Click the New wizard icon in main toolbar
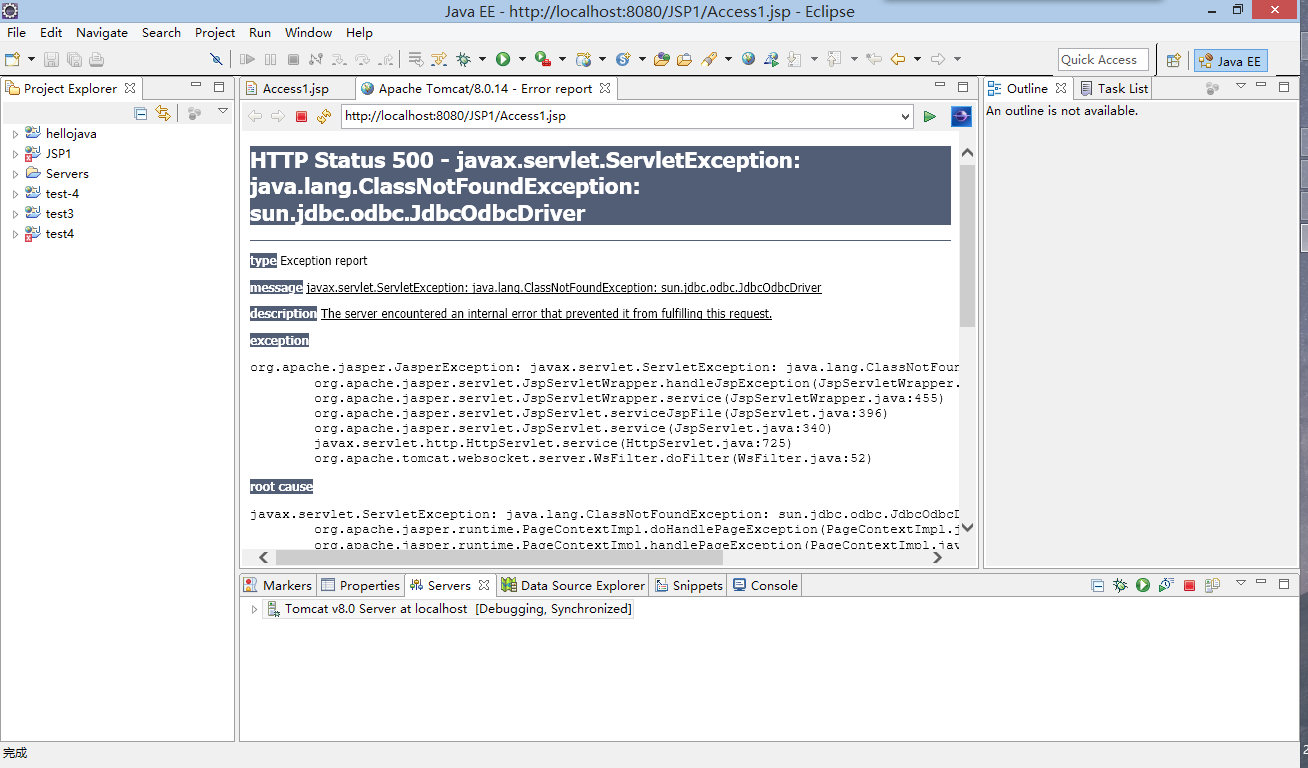This screenshot has width=1308, height=768. [13, 59]
